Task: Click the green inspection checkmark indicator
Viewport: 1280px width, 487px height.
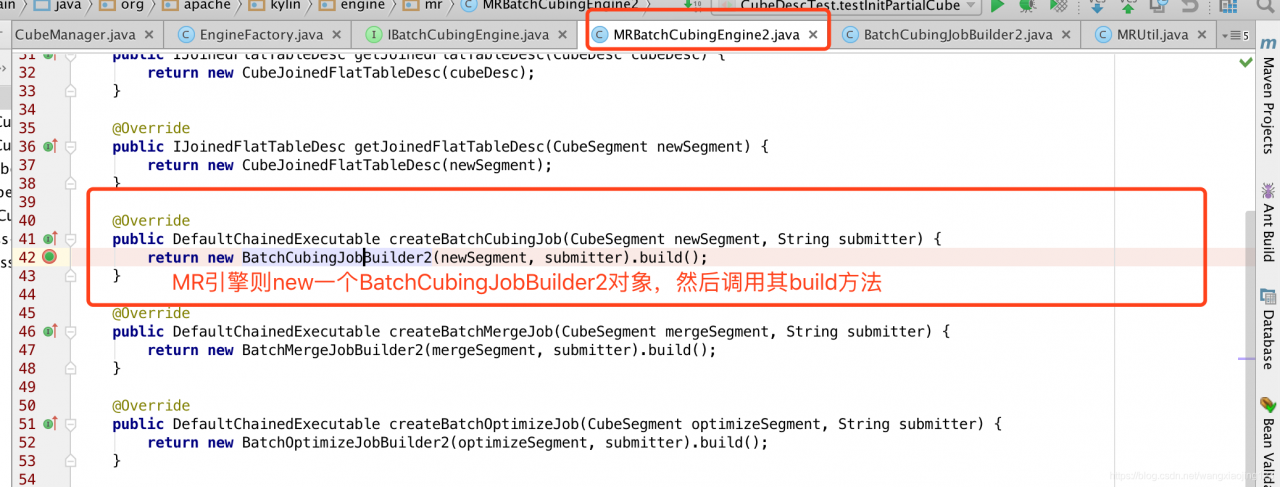Action: point(1245,62)
